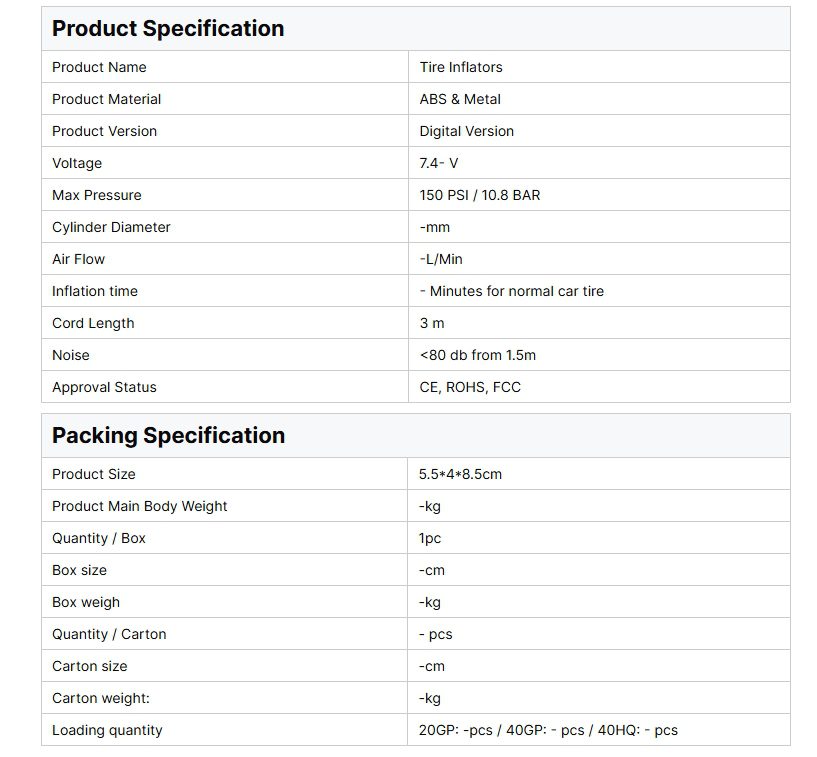Screen dimensions: 817x757
Task: Click the Quantity / Carton row label
Action: [109, 634]
